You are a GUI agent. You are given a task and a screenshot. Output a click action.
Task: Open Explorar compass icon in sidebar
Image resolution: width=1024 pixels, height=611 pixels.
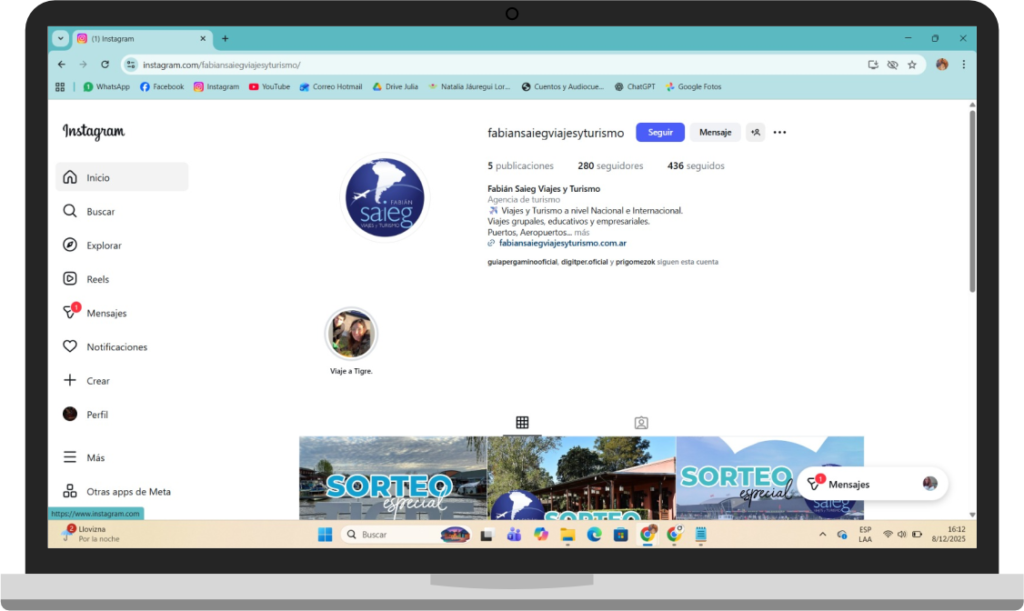click(70, 245)
